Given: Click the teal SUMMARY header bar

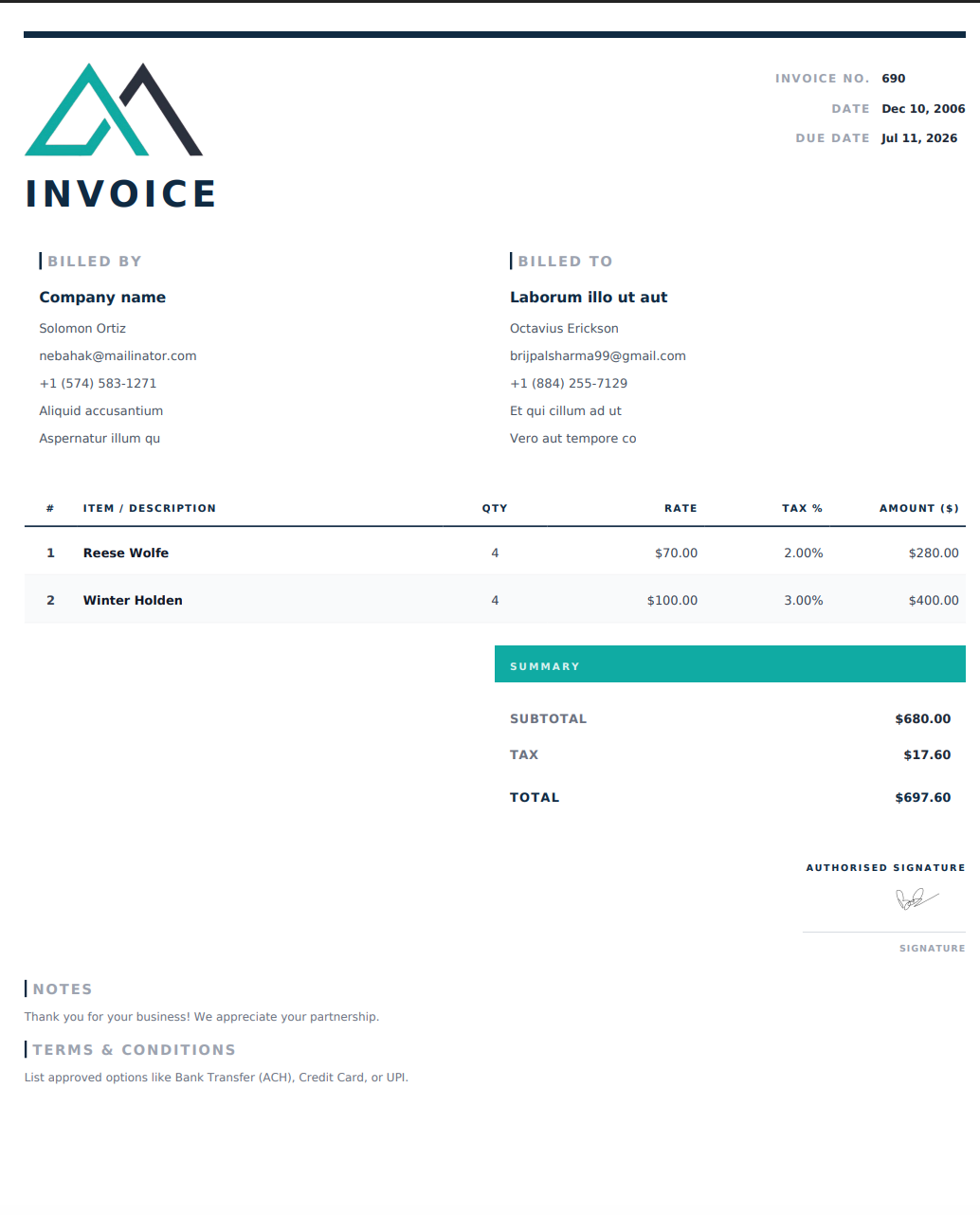Looking at the screenshot, I should tap(730, 664).
